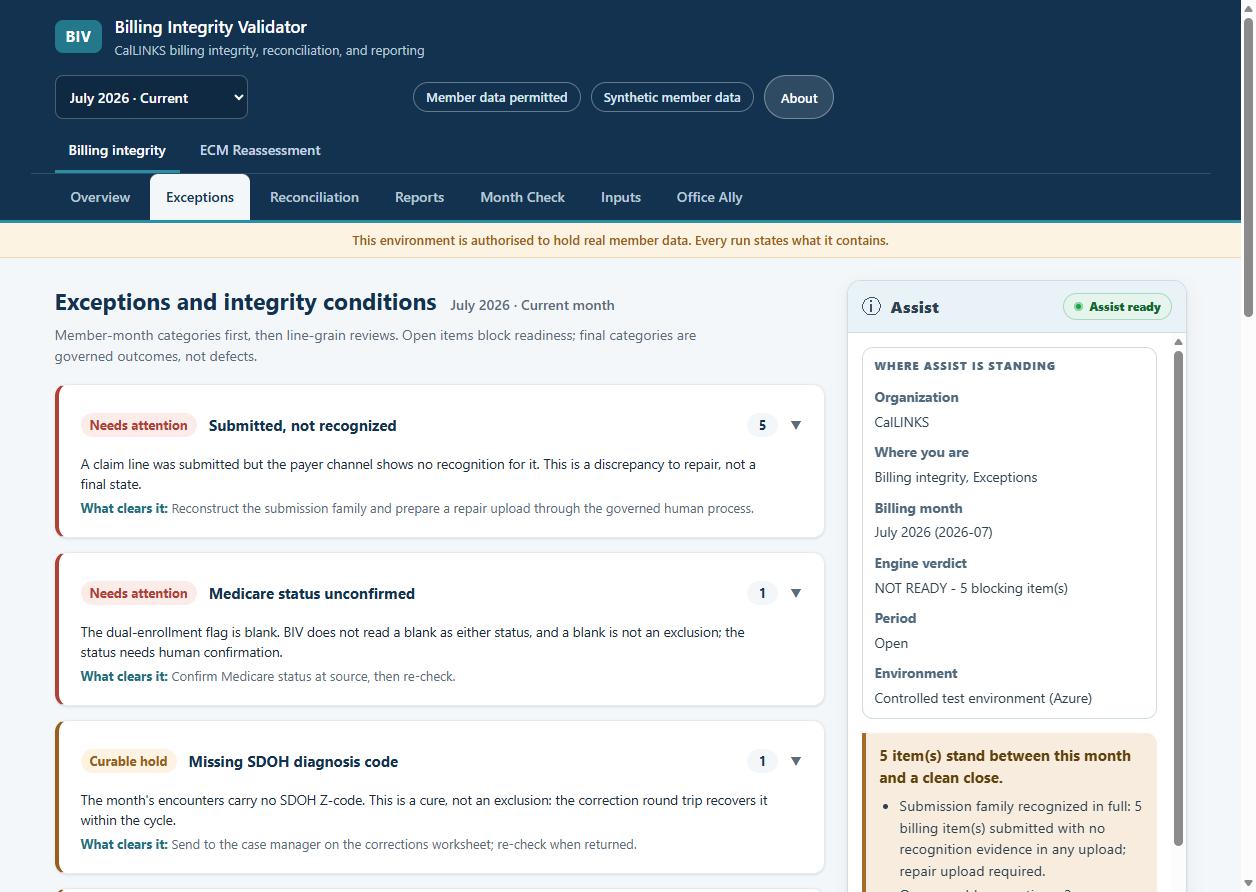Click the About button

point(799,98)
